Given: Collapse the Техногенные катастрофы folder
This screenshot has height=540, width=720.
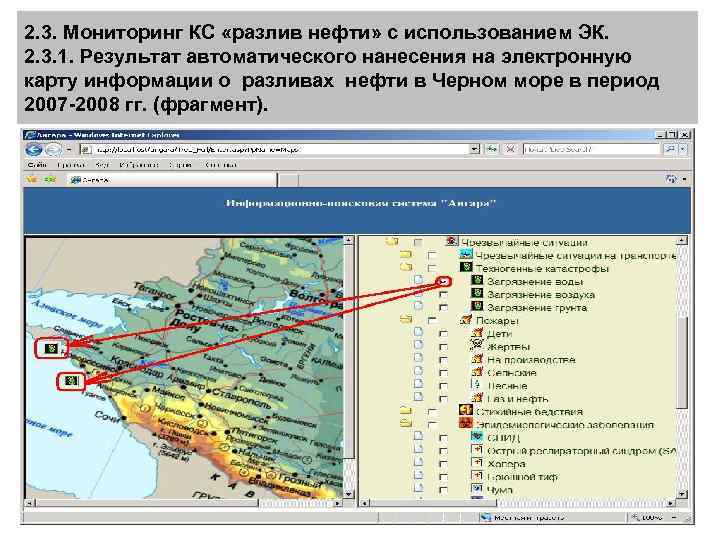Looking at the screenshot, I should coord(406,267).
